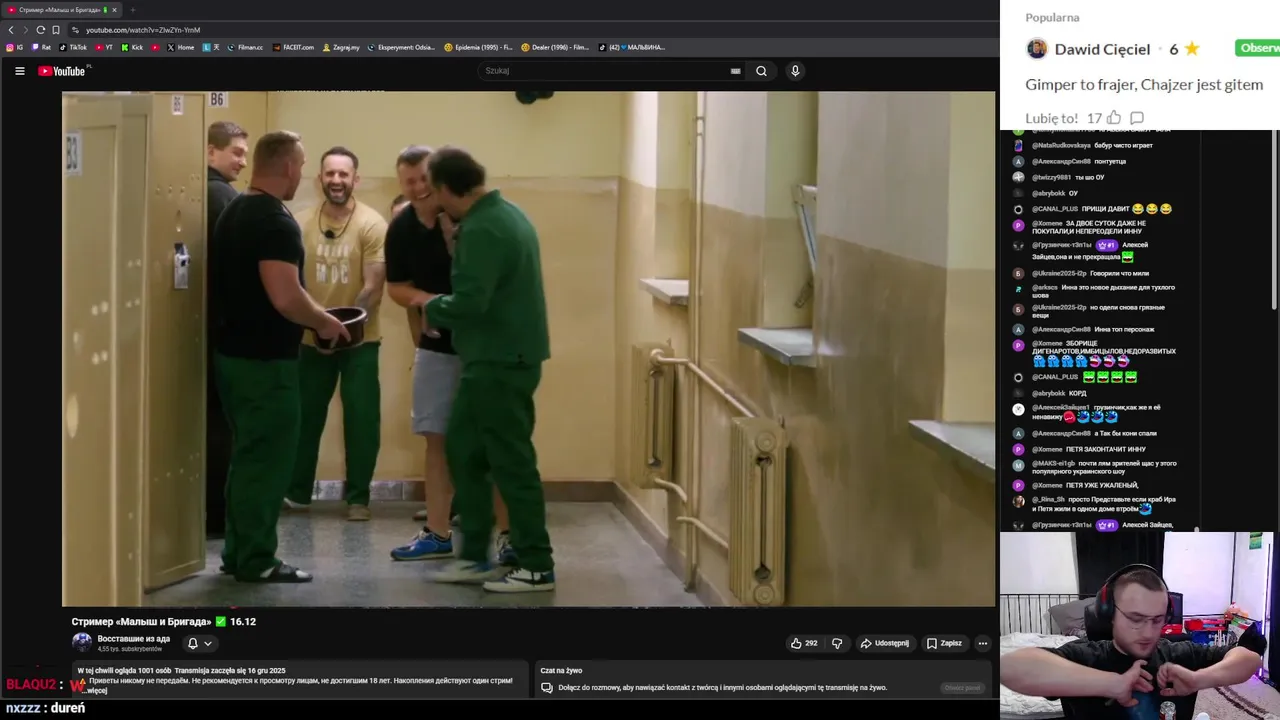Open a new browser tab with plus

tap(132, 10)
